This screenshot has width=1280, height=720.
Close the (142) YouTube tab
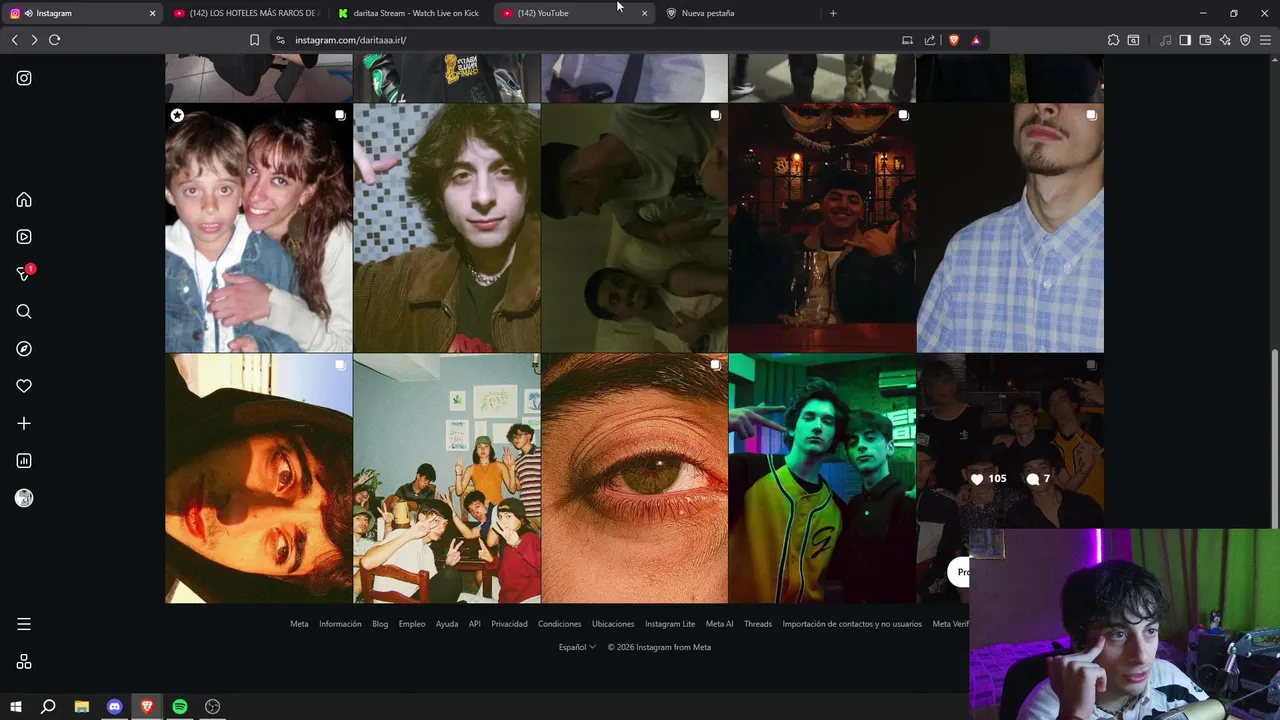(x=644, y=13)
